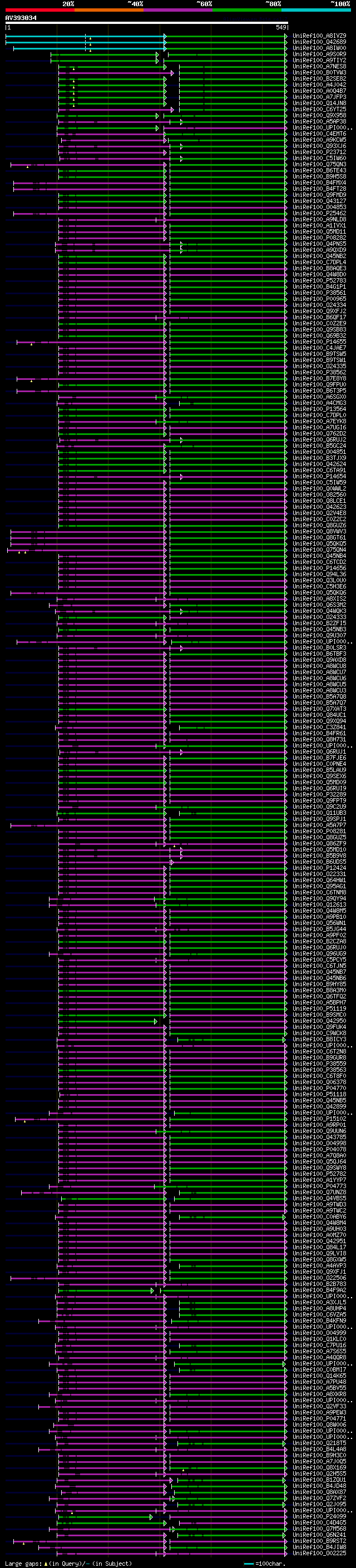
Task: Open hit UniRef100_B6QF17
Action: [319, 317]
